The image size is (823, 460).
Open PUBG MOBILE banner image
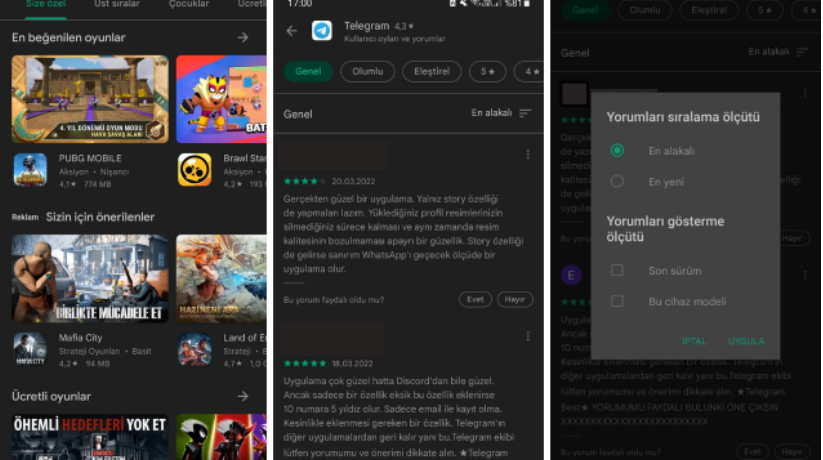[x=90, y=99]
